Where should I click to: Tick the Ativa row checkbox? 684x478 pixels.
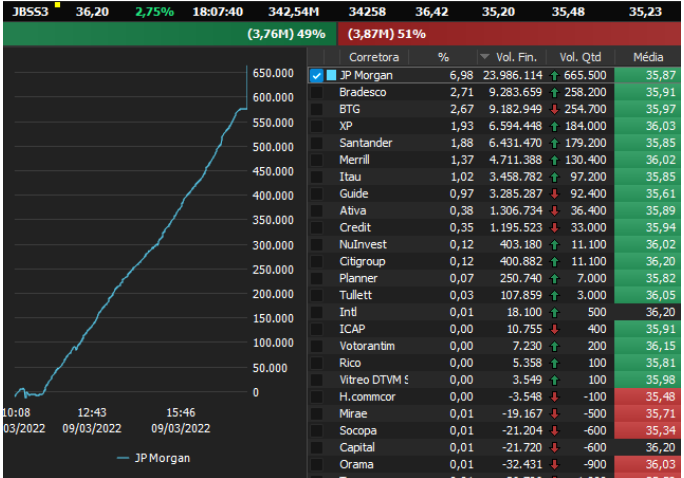[x=316, y=211]
